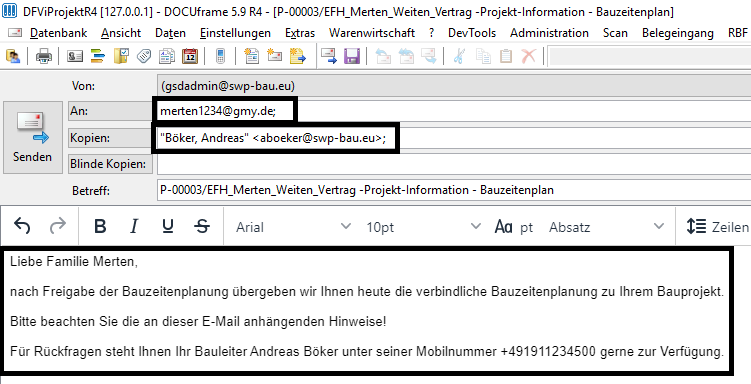Click the forward mail icon
The width and height of the screenshot is (751, 384).
pos(429,56)
